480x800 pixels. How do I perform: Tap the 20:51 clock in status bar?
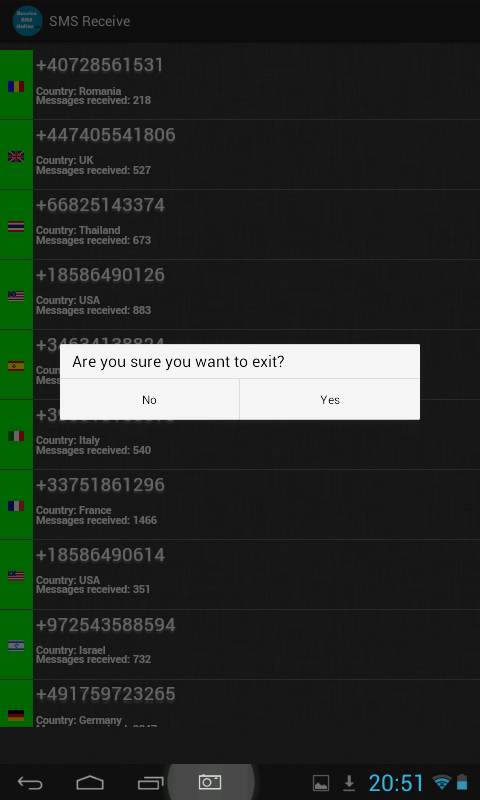[x=396, y=783]
